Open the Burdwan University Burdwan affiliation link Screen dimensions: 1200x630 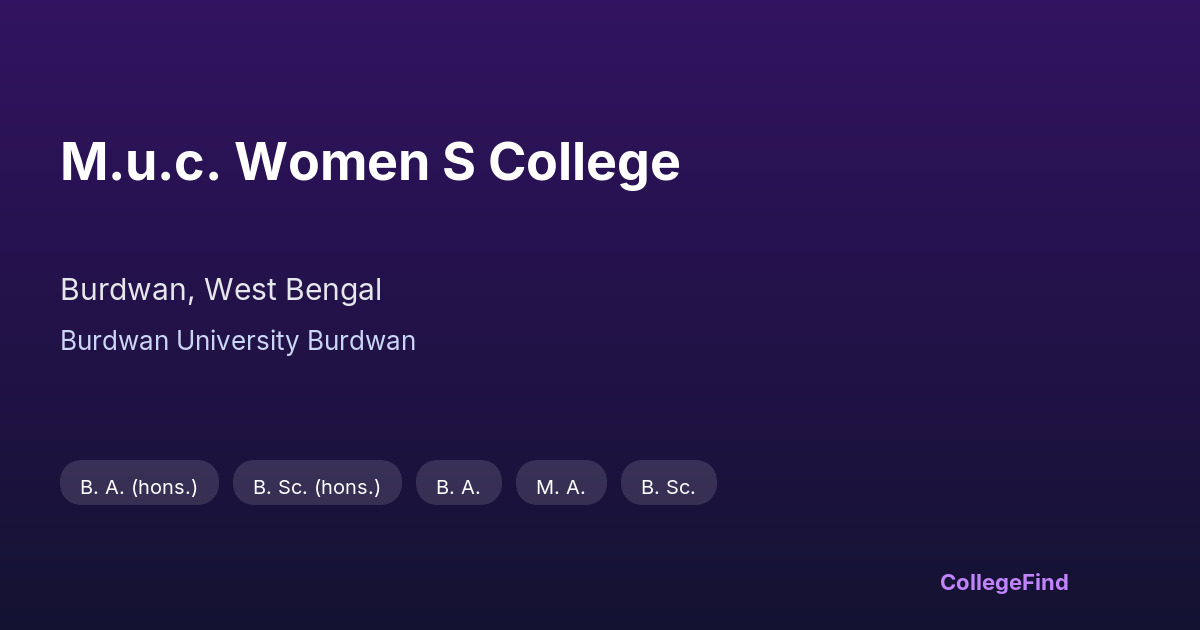point(238,341)
